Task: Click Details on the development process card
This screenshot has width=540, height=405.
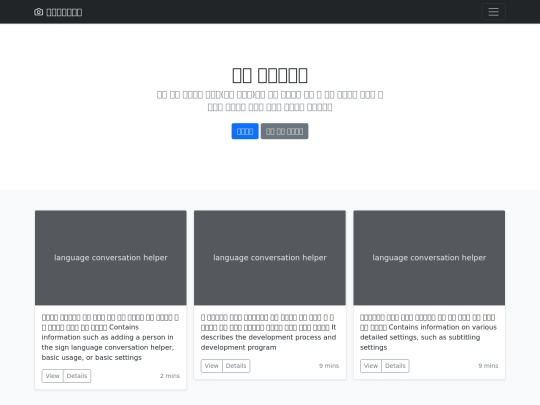Action: [236, 366]
